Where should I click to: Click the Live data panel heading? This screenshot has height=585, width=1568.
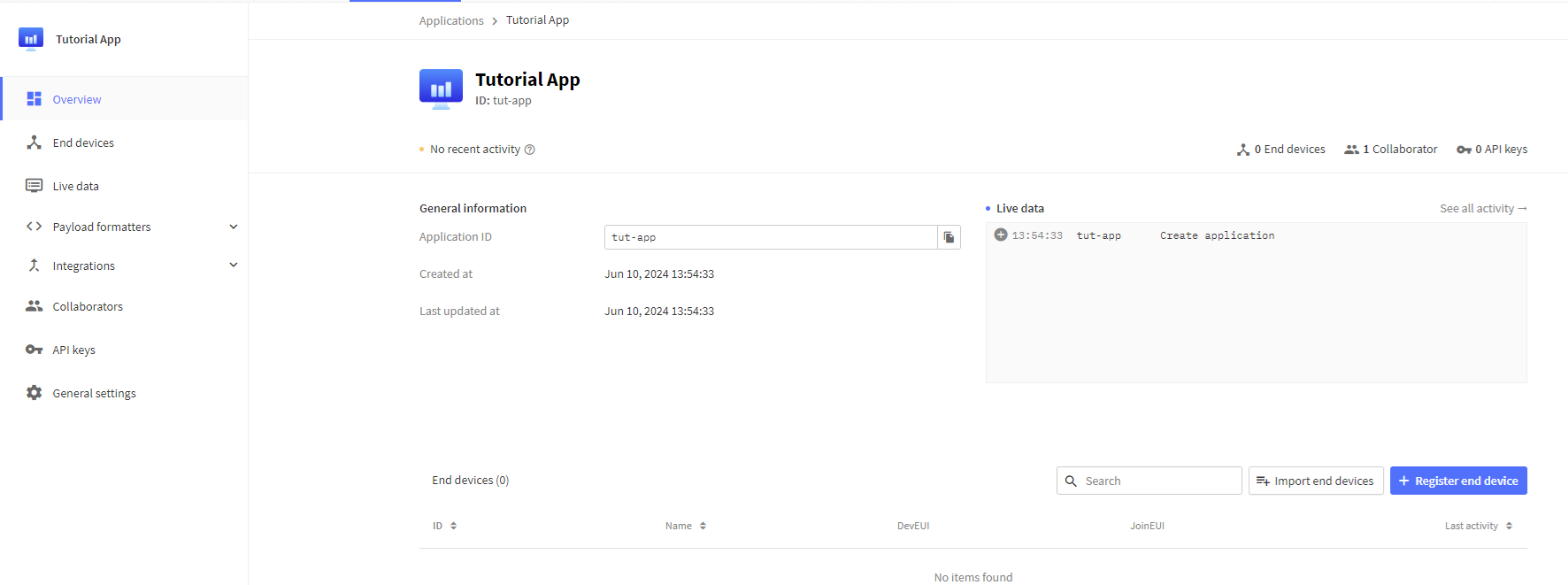(x=1020, y=209)
